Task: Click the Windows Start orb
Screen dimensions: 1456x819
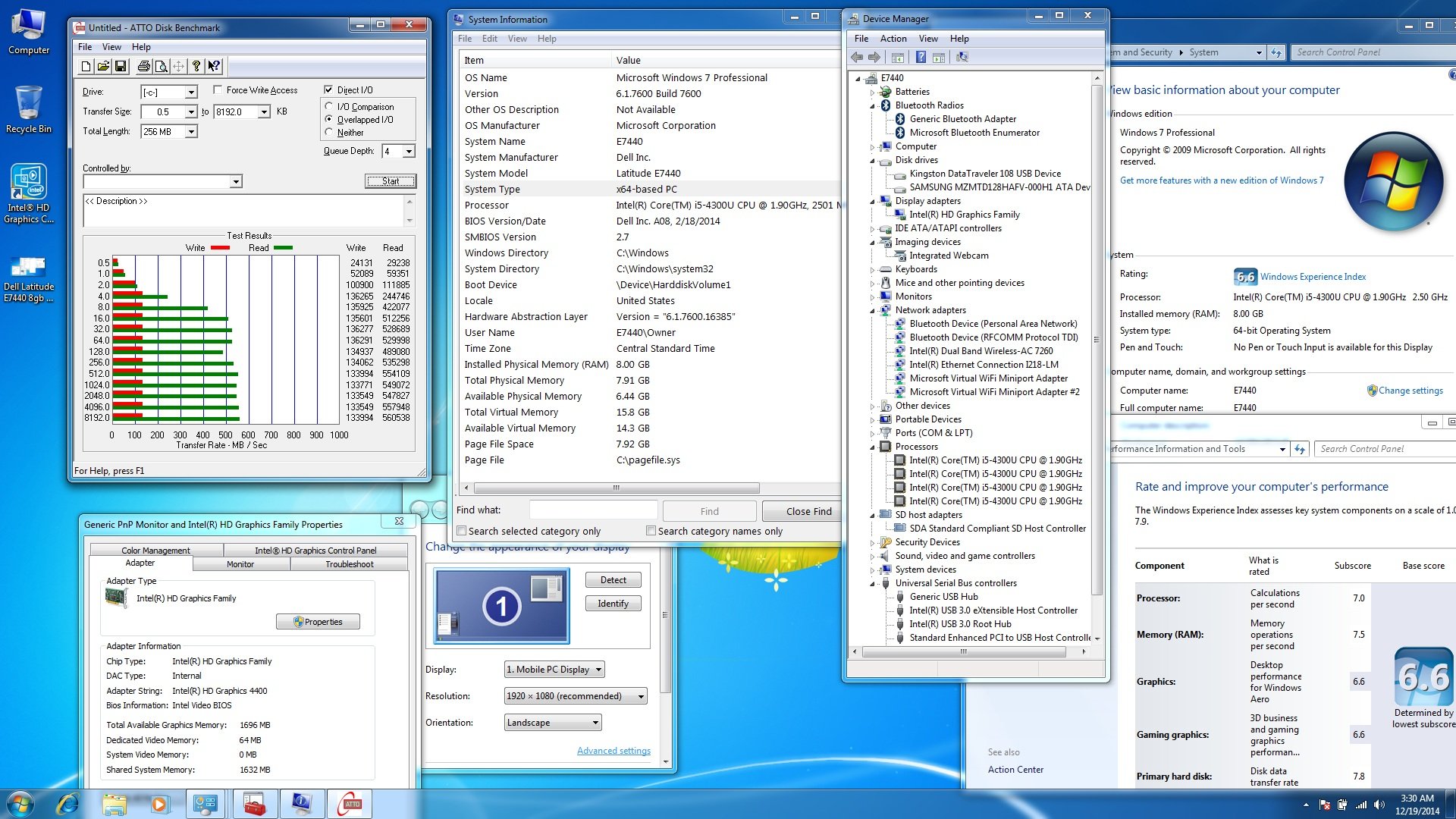Action: 20,804
